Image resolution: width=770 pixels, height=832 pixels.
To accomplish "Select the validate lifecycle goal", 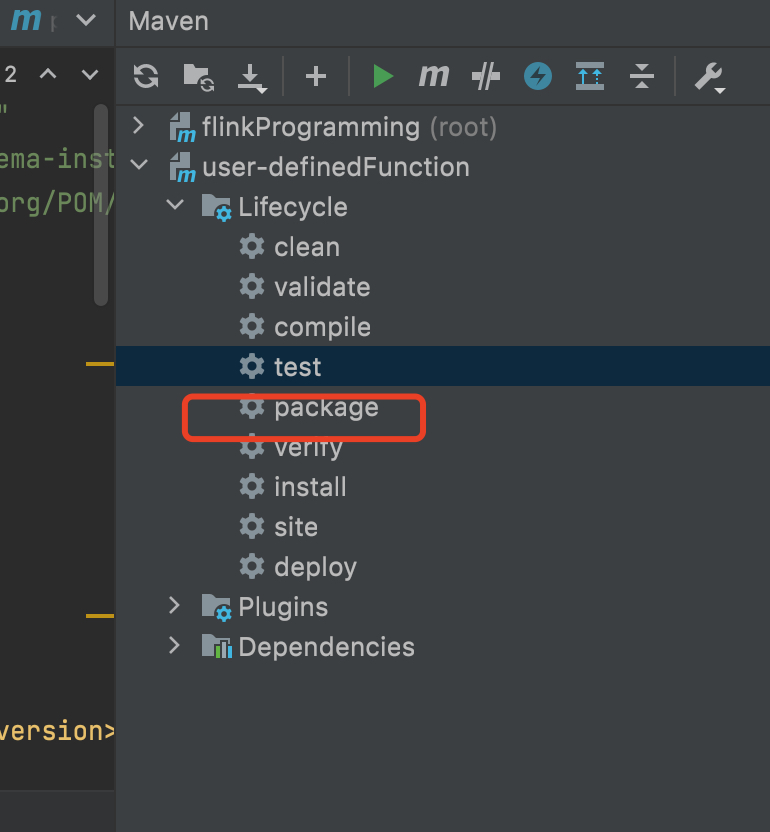I will coord(443,287).
